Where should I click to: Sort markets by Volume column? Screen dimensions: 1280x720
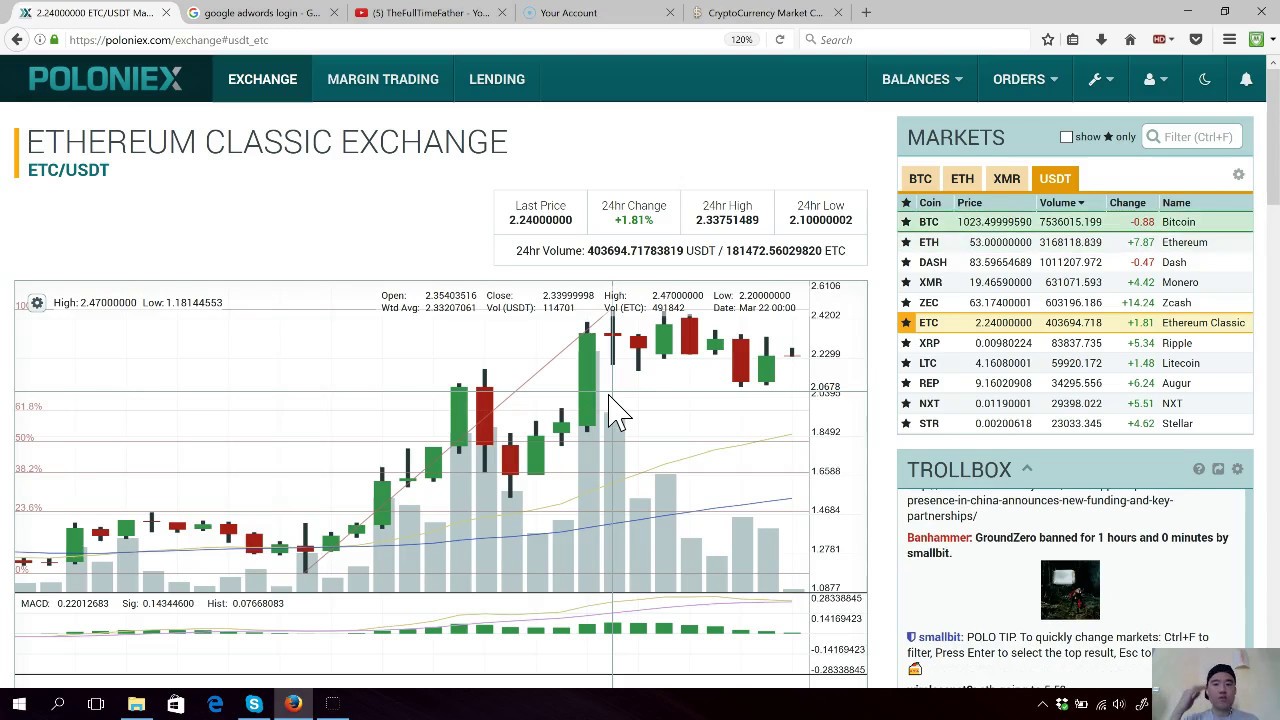1061,203
